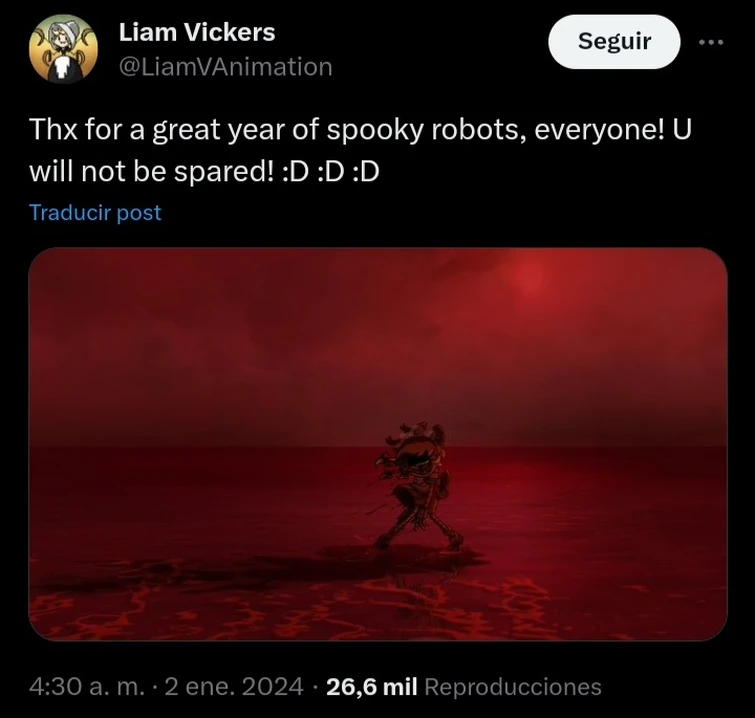
Task: Click the 26,6 mil view count
Action: (372, 686)
